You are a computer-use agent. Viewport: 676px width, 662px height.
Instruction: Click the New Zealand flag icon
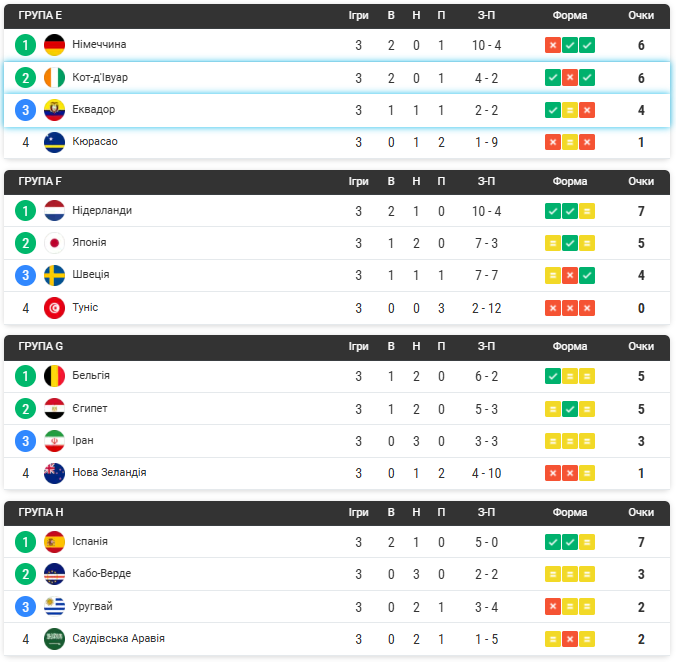[54, 473]
